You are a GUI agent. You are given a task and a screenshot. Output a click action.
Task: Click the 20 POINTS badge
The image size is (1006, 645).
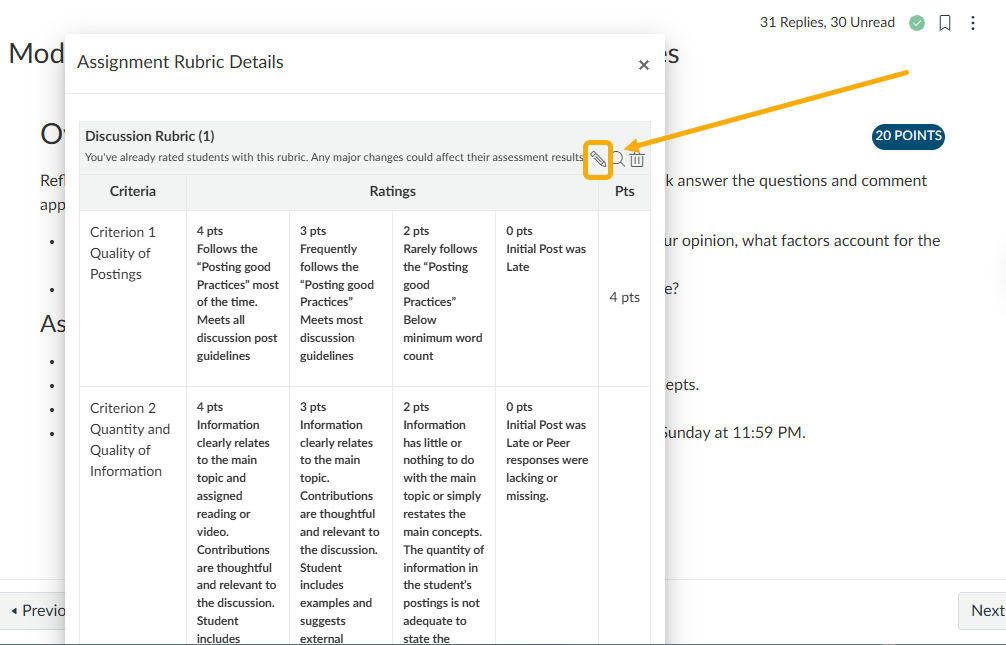(x=908, y=136)
